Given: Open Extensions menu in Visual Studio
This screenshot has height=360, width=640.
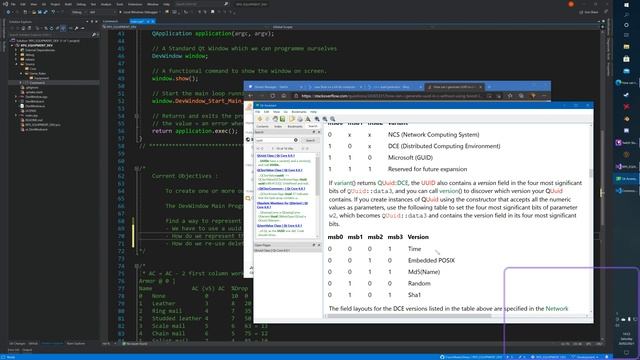Looking at the screenshot, I should point(135,4).
